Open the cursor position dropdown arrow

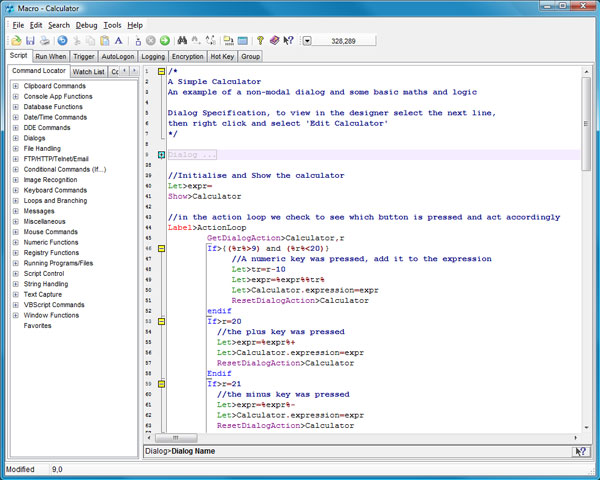[307, 41]
